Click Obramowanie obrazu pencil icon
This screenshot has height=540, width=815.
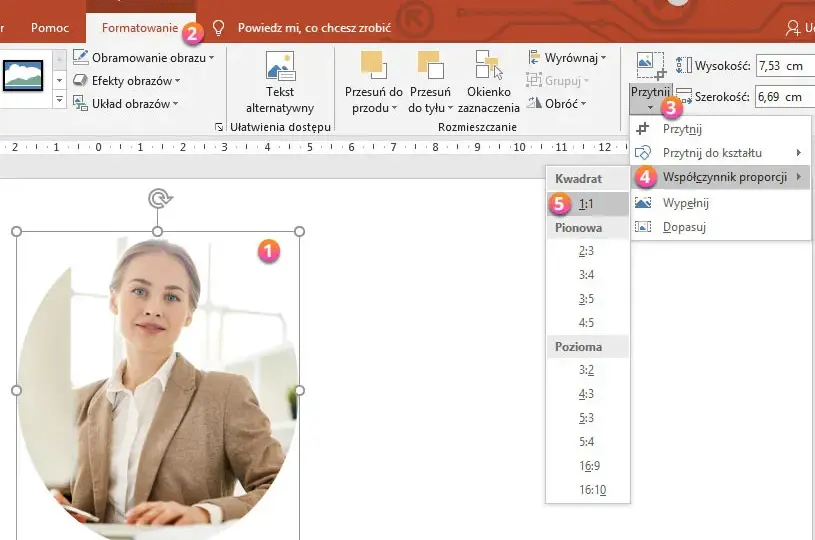80,57
